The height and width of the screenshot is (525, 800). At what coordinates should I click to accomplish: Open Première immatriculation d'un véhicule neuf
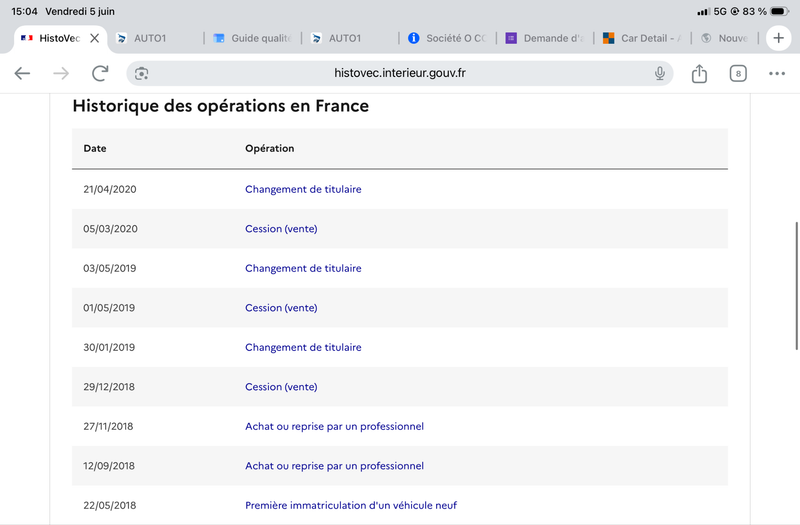click(x=351, y=506)
